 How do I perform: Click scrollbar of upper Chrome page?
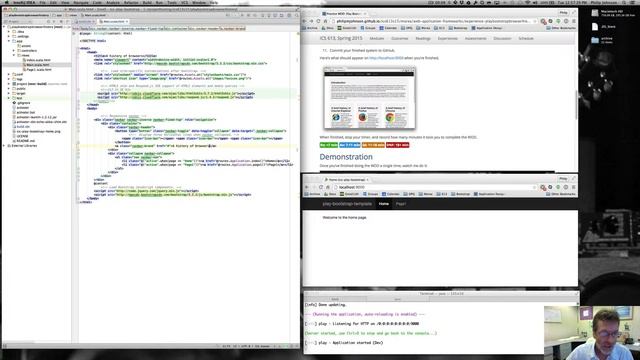click(576, 104)
